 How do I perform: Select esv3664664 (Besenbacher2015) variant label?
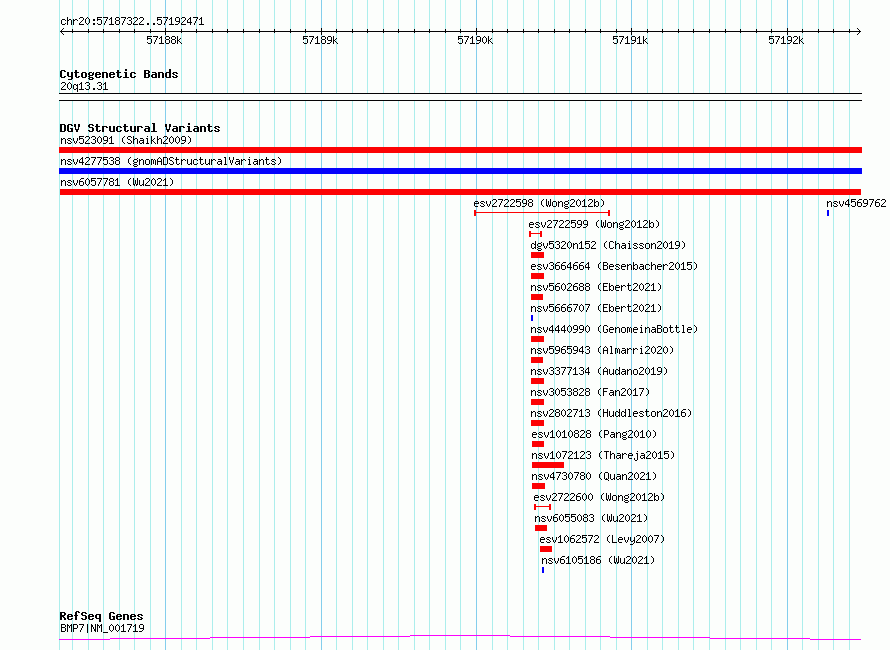pyautogui.click(x=614, y=266)
